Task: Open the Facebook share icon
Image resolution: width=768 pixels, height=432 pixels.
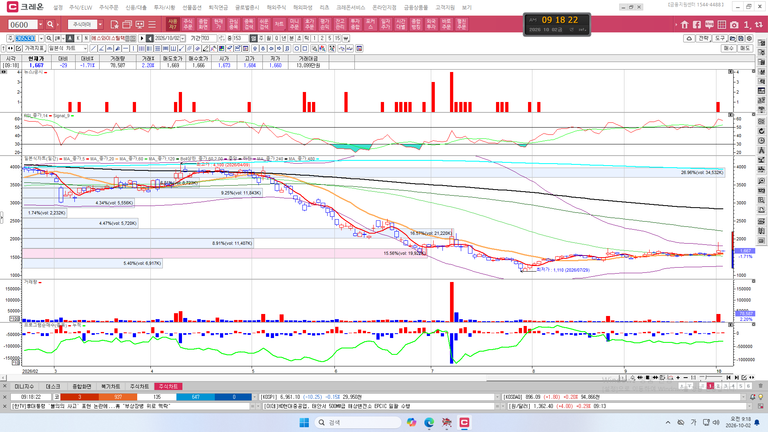Action: [697, 24]
